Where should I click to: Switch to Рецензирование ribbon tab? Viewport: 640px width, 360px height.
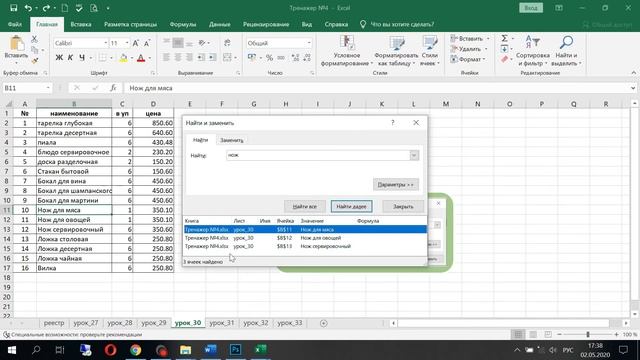(x=266, y=24)
